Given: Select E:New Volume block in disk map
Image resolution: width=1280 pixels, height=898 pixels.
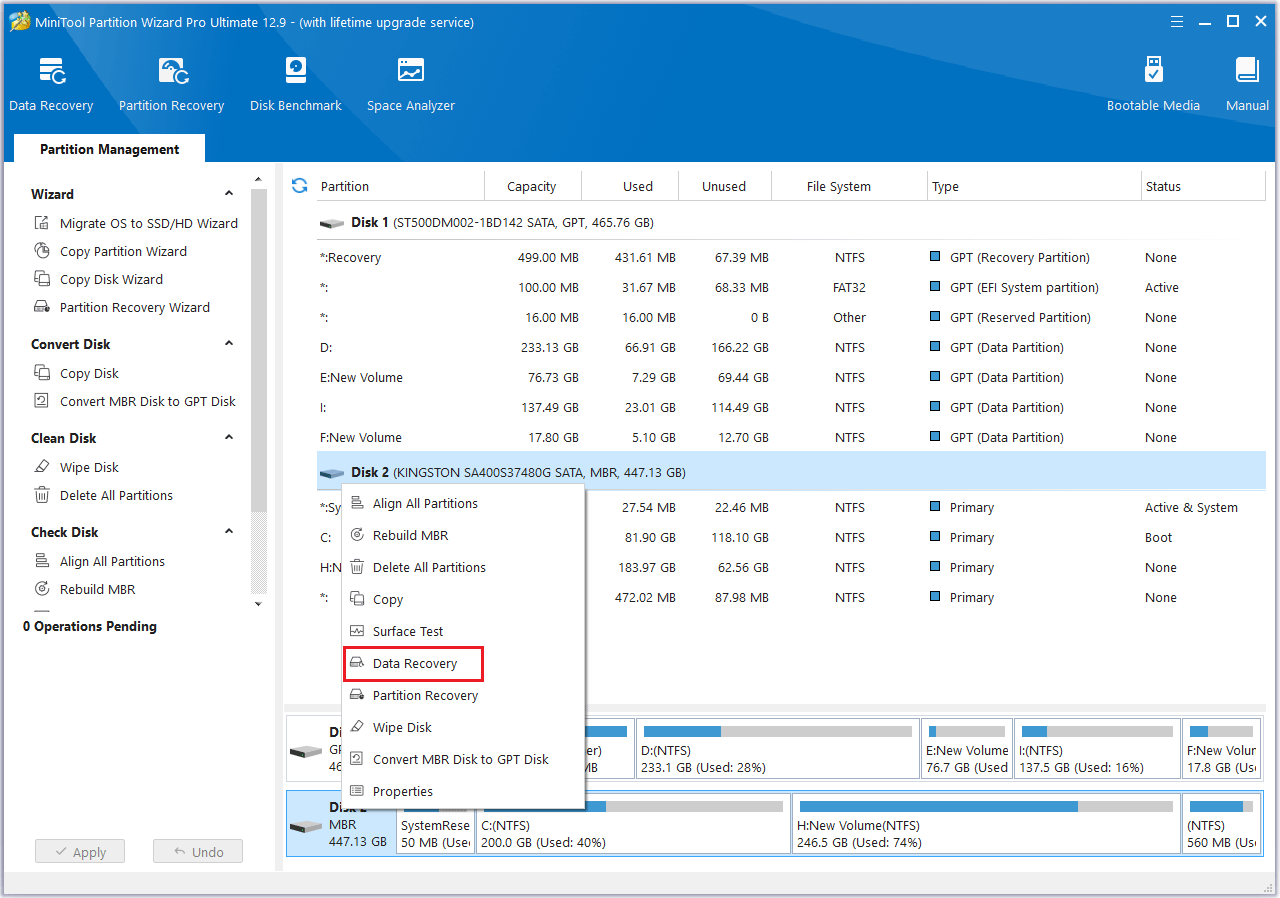Looking at the screenshot, I should coord(967,748).
